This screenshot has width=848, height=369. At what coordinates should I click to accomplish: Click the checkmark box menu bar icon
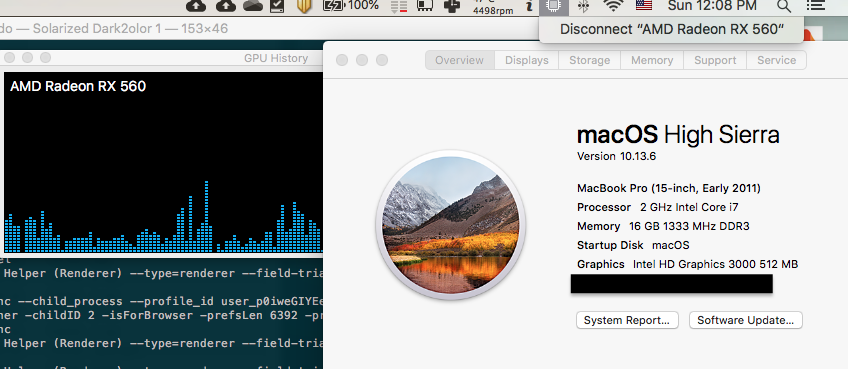point(277,5)
